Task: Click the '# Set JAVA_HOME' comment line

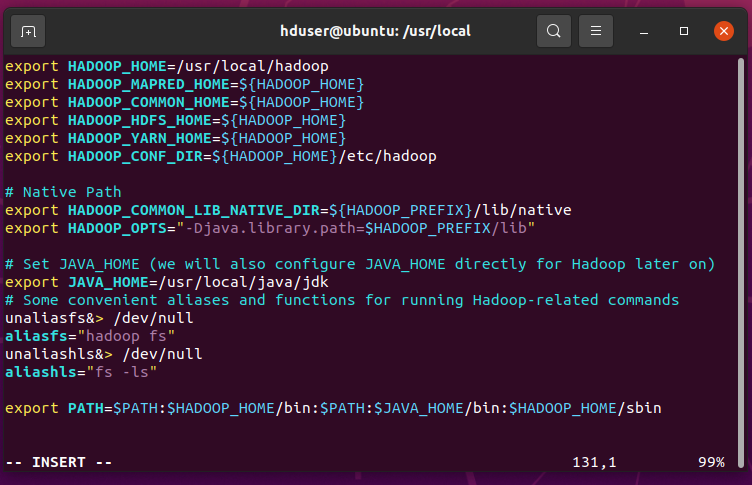Action: tap(360, 264)
